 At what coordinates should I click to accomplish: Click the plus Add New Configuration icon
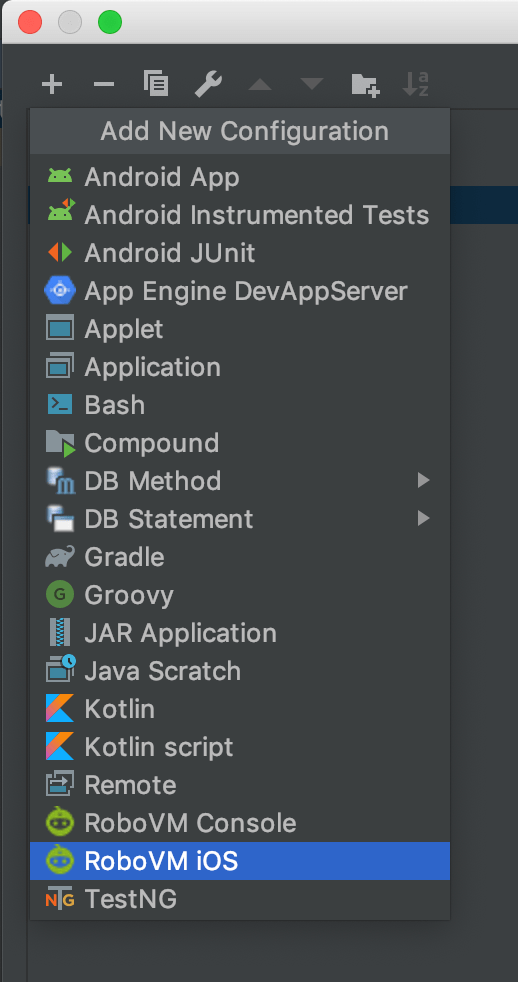pyautogui.click(x=52, y=84)
